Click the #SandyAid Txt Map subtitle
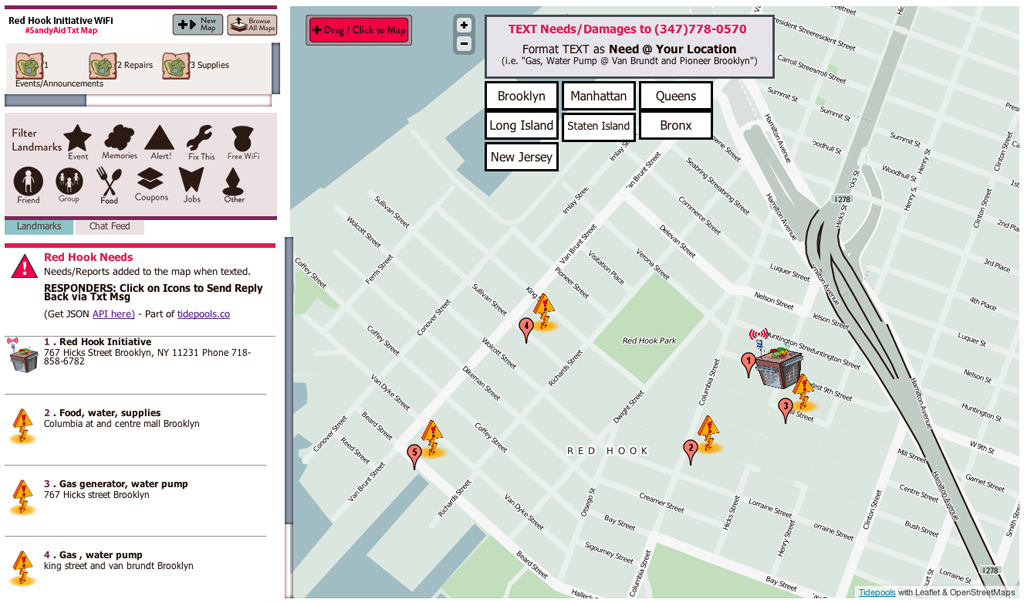 [61, 31]
